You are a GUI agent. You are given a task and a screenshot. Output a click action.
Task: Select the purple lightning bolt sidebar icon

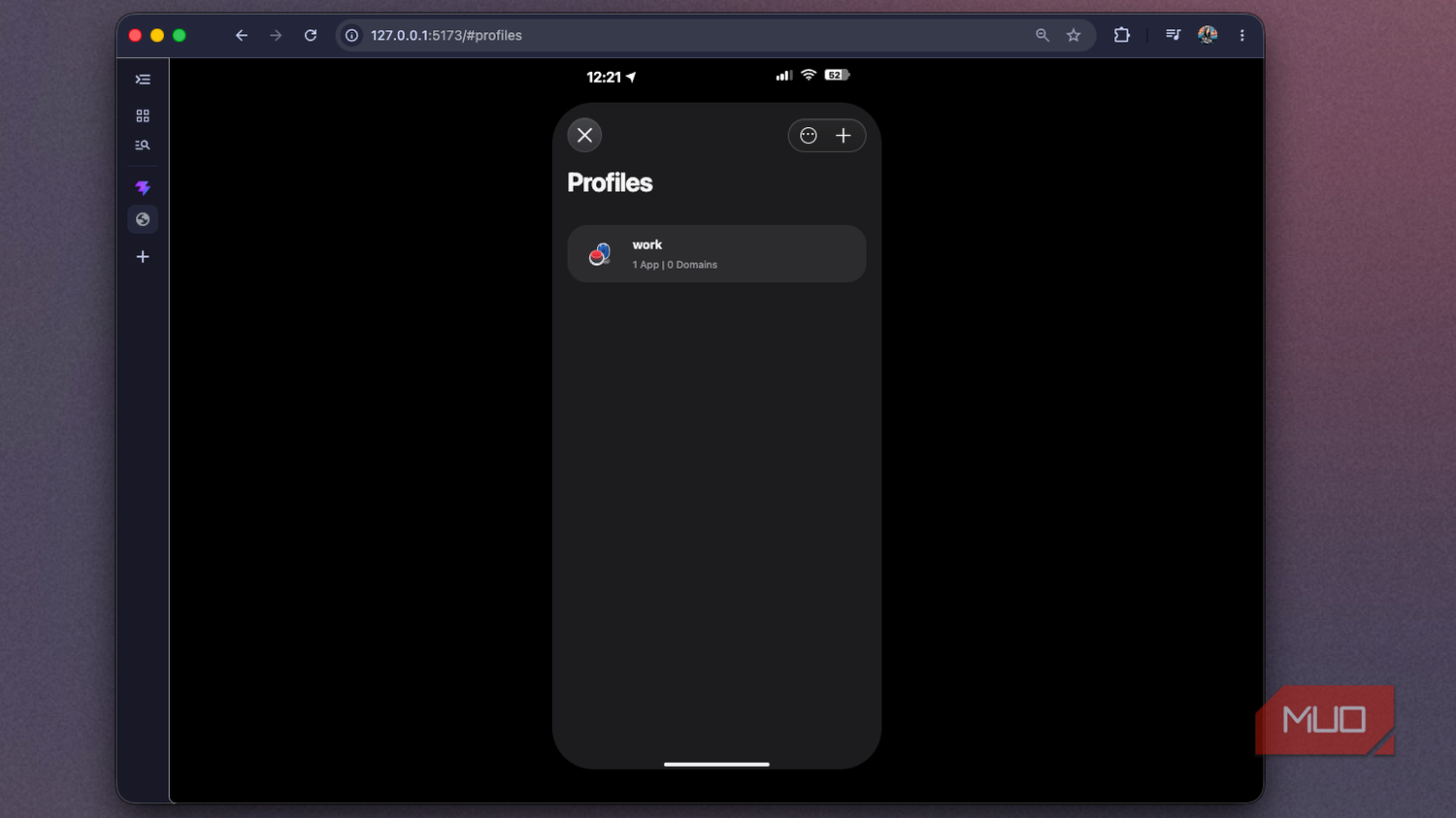tap(143, 187)
